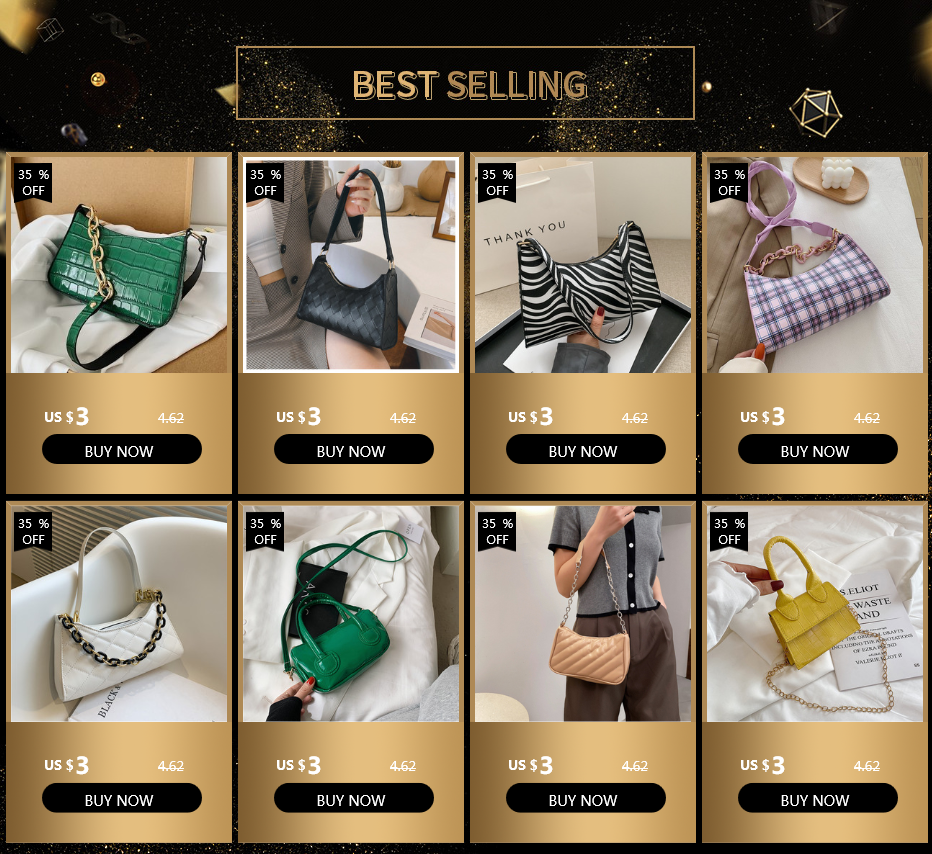Click 35% OFF tag on yellow handbag
This screenshot has height=854, width=932.
(x=729, y=531)
